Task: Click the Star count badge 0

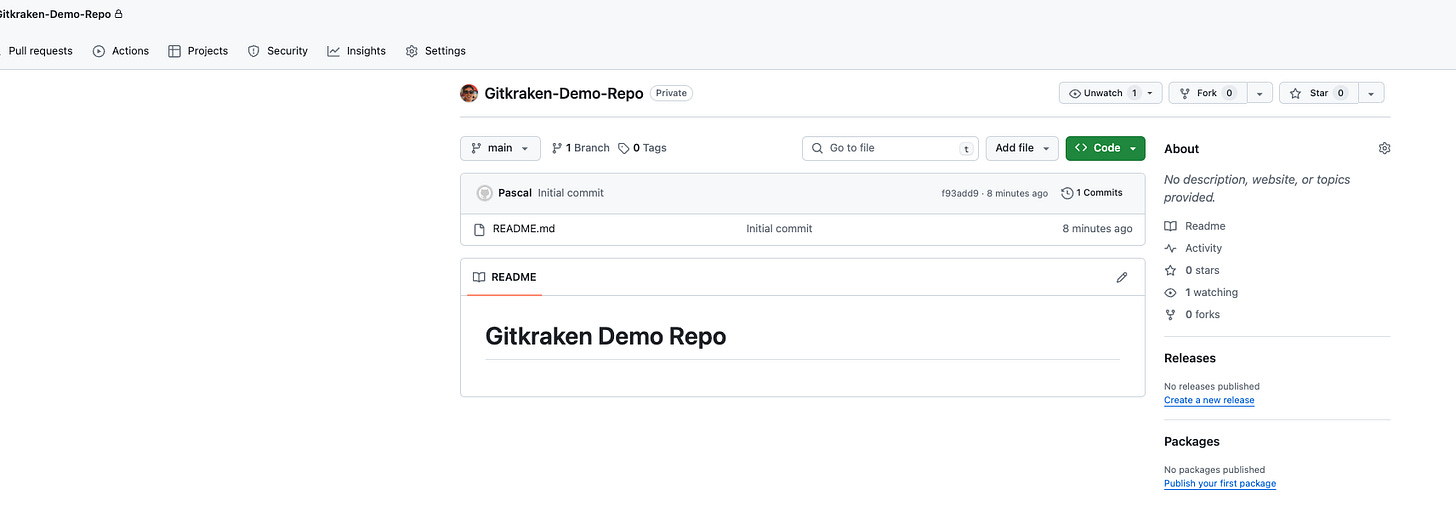Action: pyautogui.click(x=1340, y=93)
